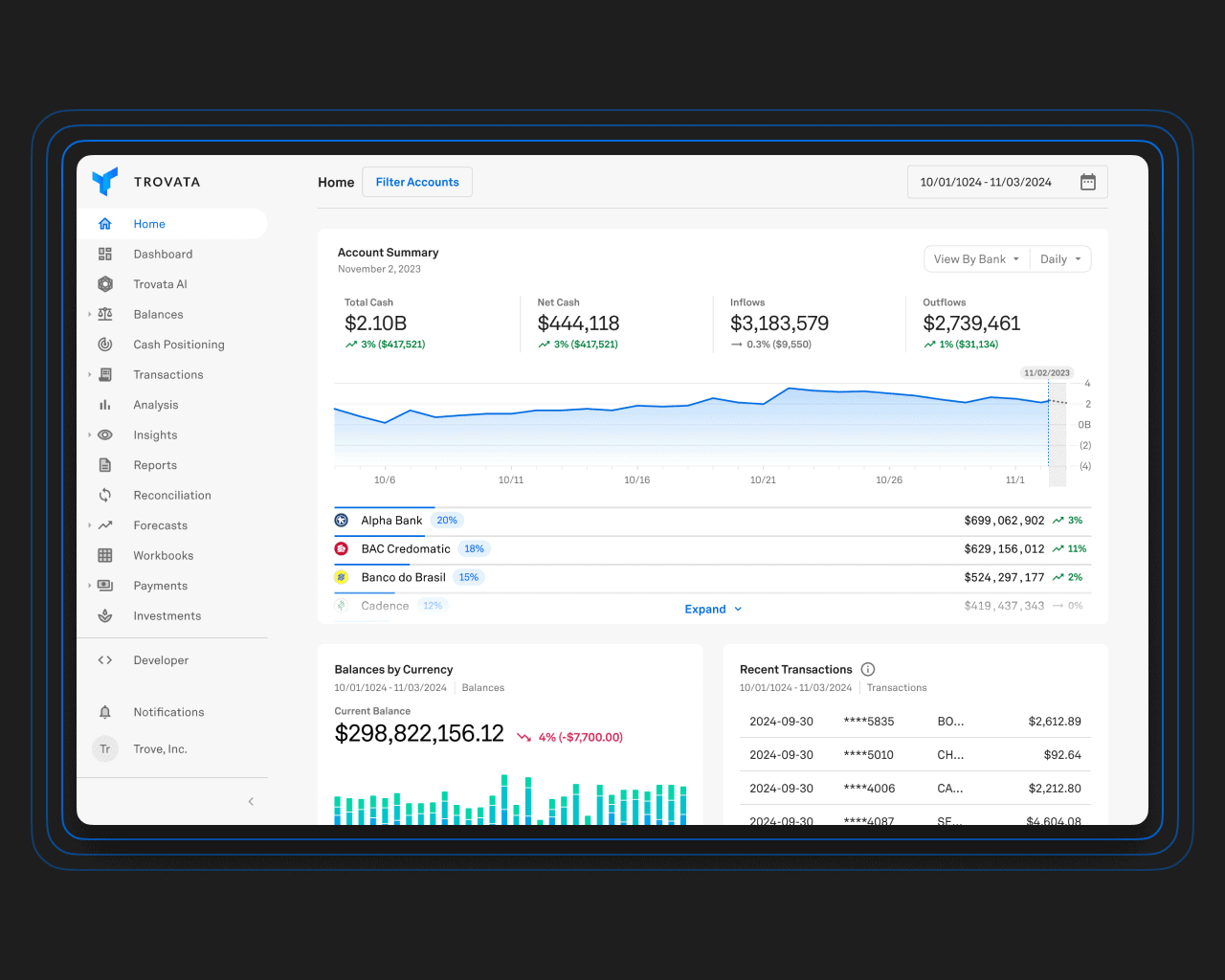Click the Reconciliation sync icon
Viewport: 1225px width, 980px height.
point(105,496)
